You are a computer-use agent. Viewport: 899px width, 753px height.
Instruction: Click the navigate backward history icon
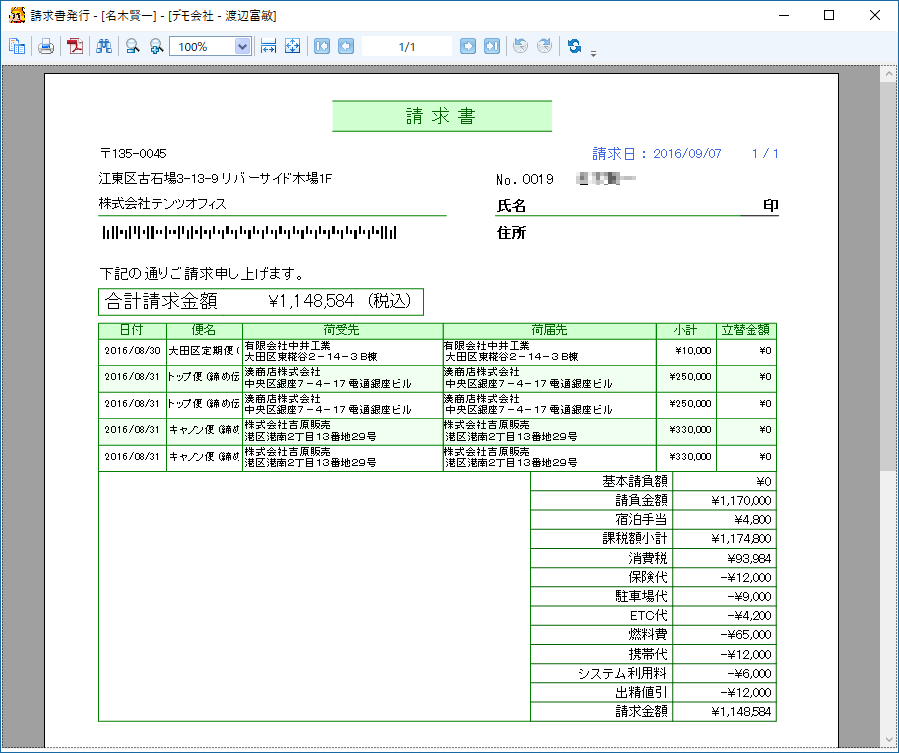point(520,46)
